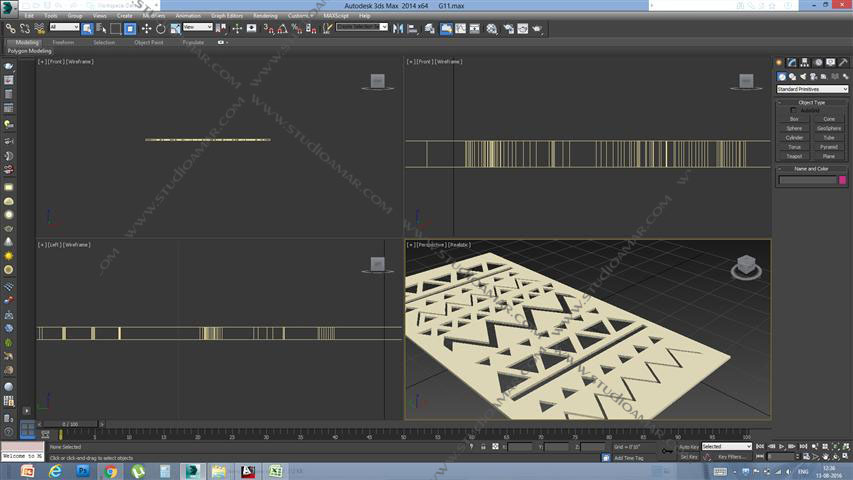The width and height of the screenshot is (853, 480).
Task: Click the Teapot primitive button
Action: click(794, 156)
